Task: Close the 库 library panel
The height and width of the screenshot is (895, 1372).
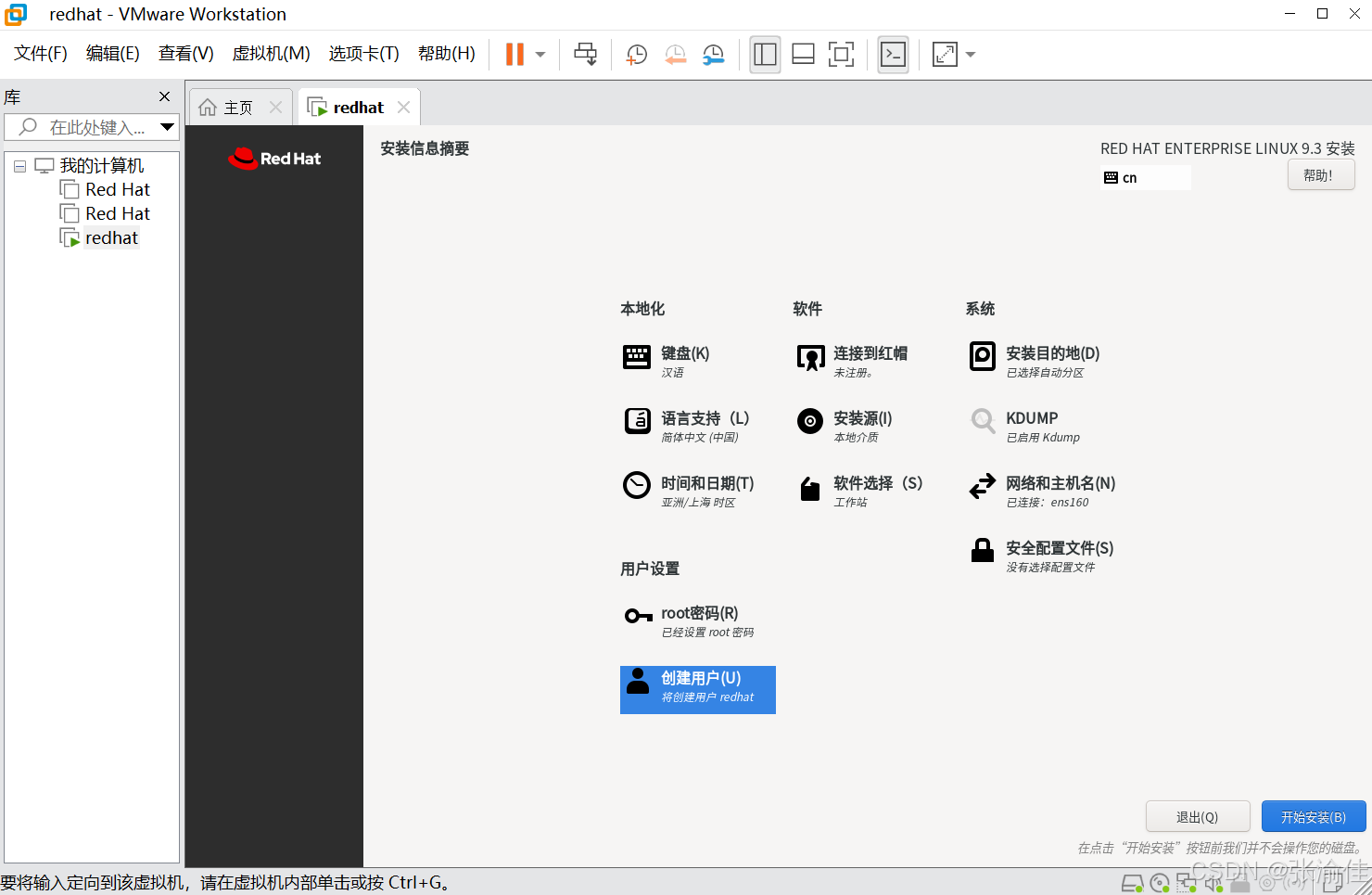Action: 164,96
